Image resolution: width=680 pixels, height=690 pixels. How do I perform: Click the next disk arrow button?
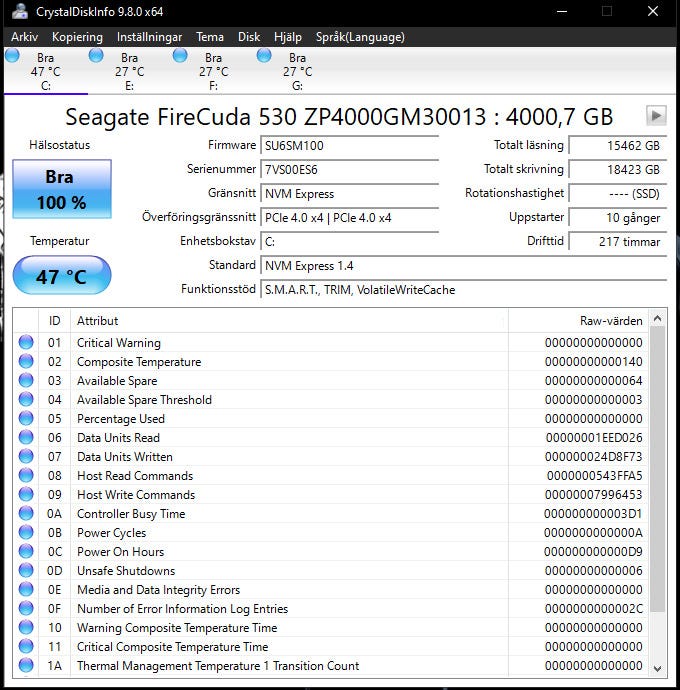(656, 116)
